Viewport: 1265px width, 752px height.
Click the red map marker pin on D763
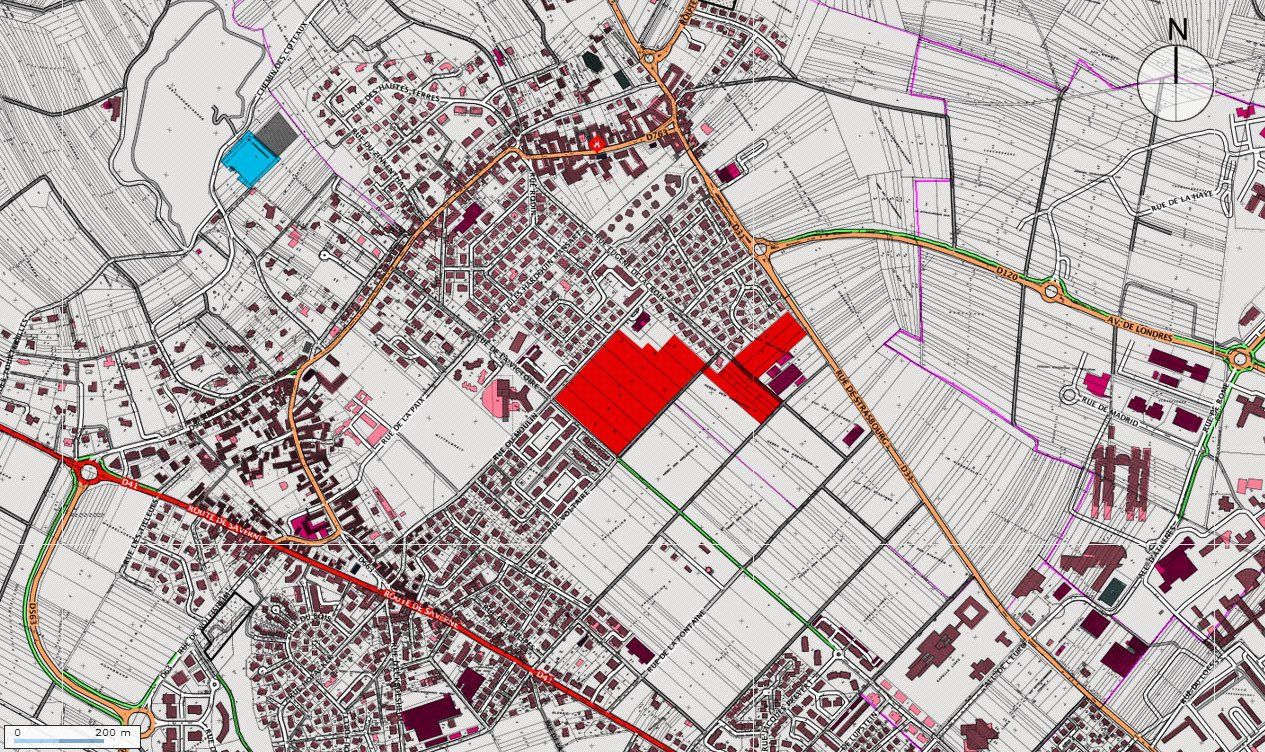tap(598, 144)
